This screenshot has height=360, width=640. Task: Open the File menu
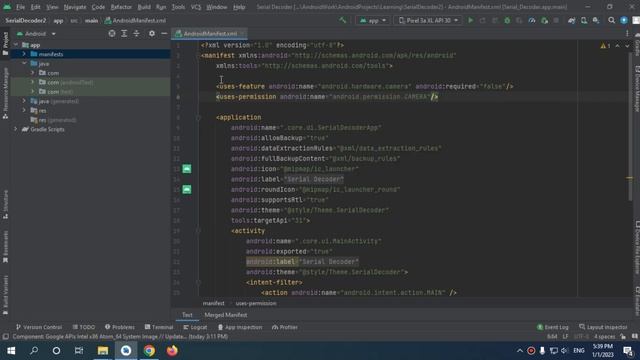pos(20,7)
